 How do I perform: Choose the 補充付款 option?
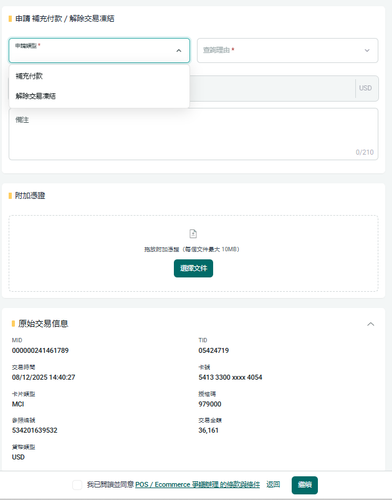[99, 76]
